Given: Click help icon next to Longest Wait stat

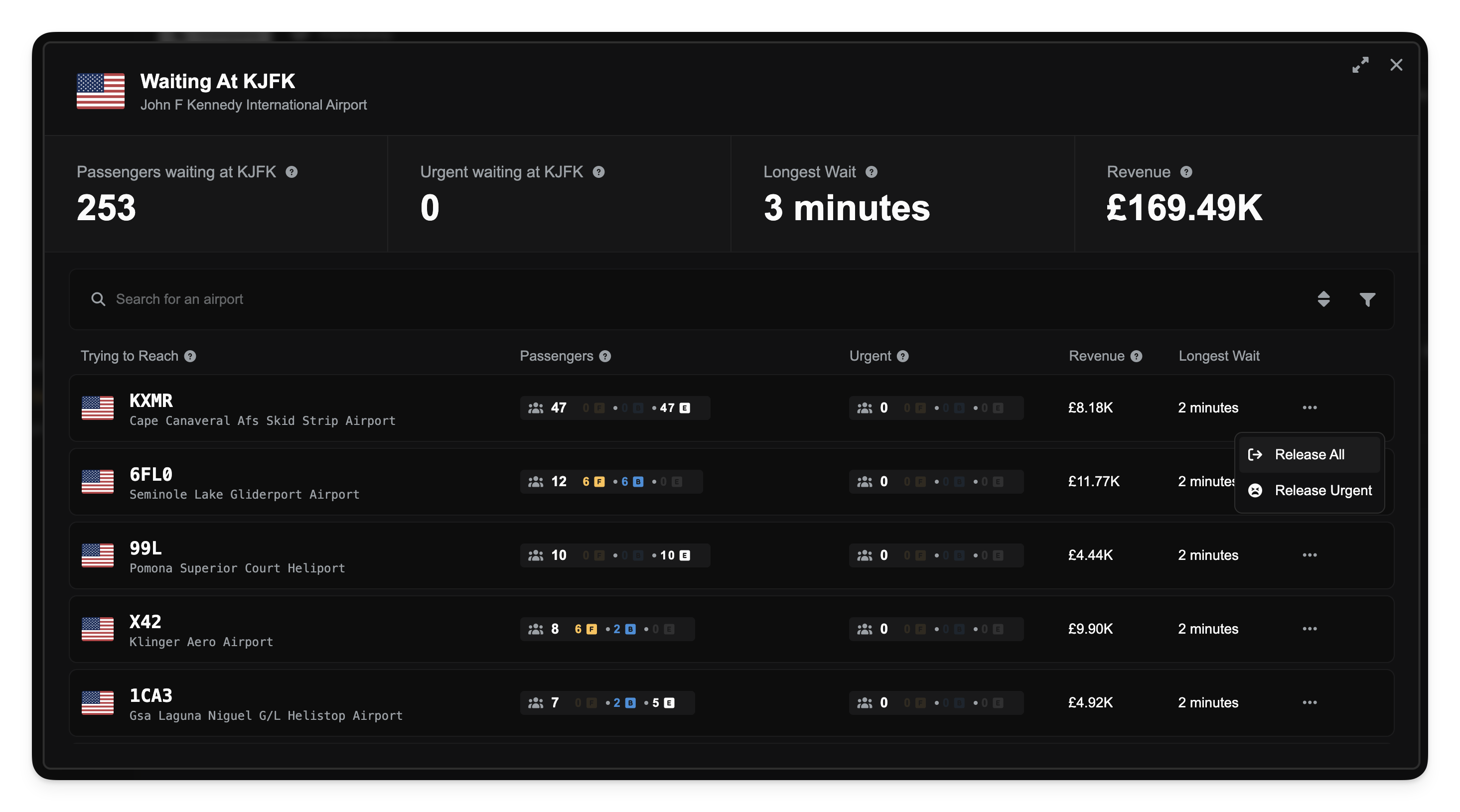Looking at the screenshot, I should (871, 172).
